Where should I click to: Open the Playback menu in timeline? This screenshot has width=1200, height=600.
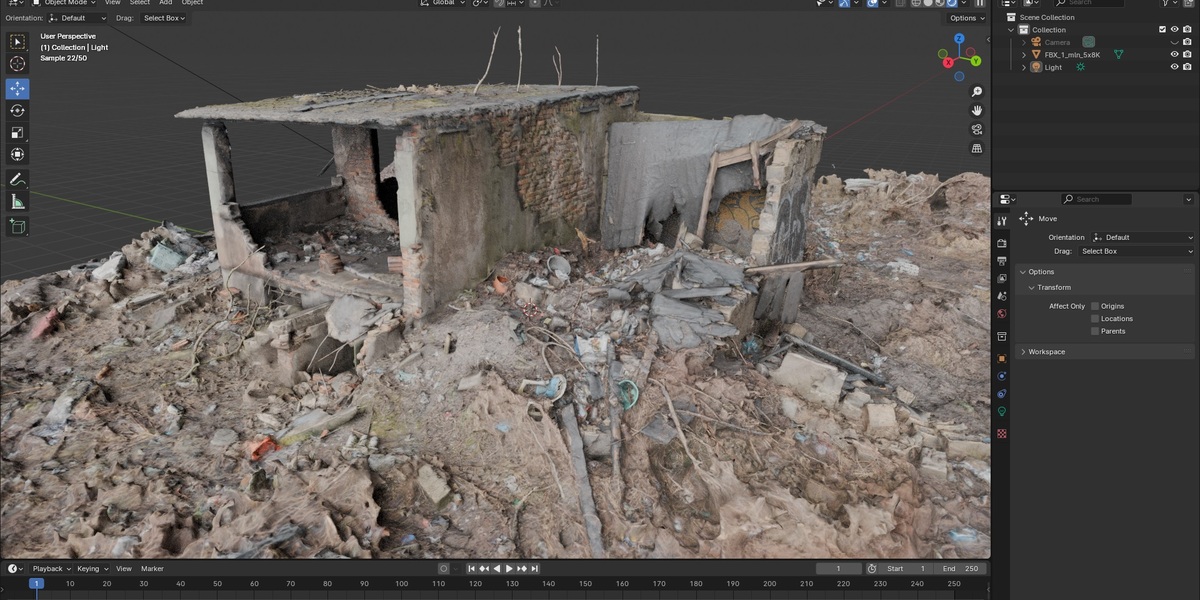coord(50,568)
